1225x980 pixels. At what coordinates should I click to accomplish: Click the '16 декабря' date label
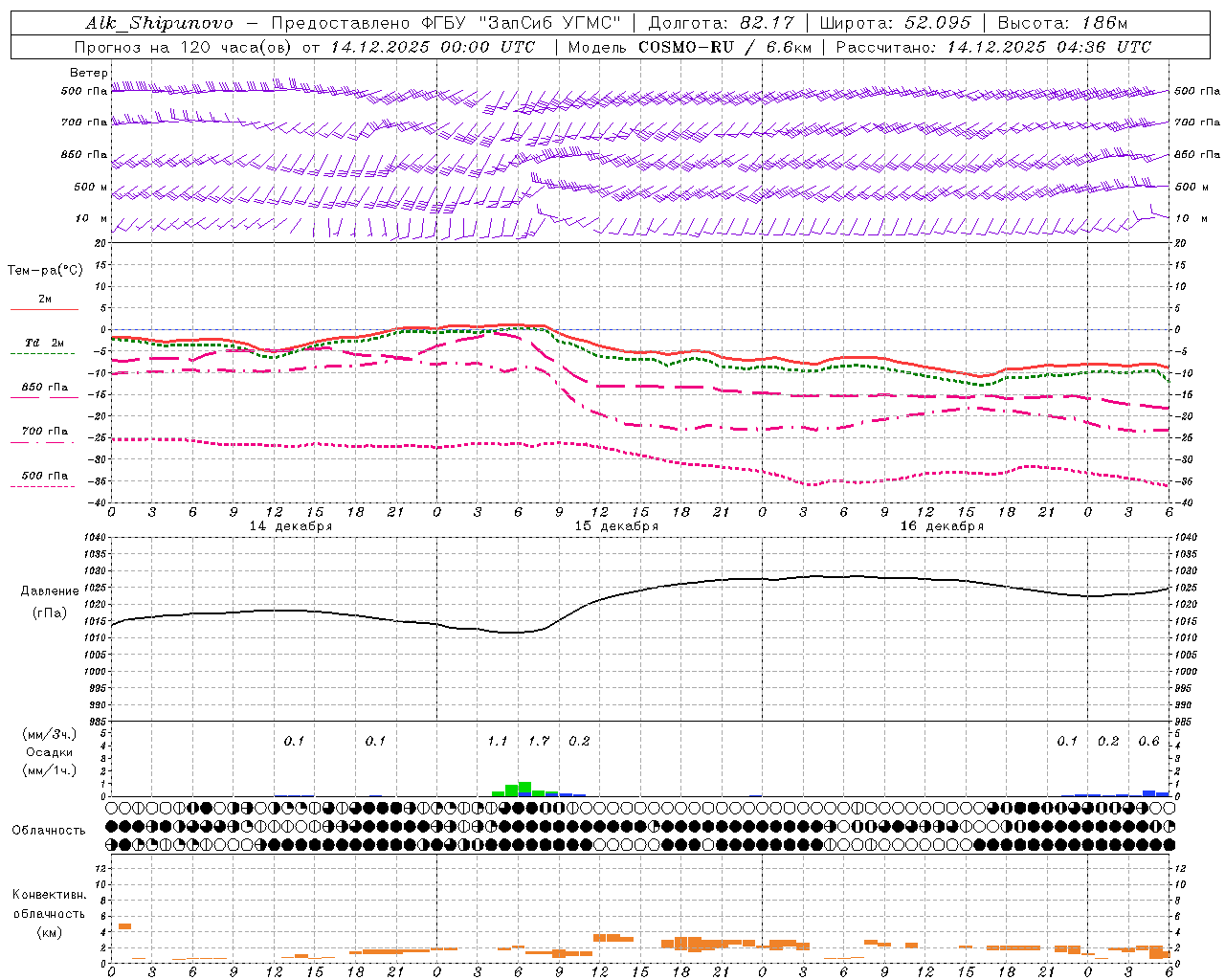click(x=942, y=526)
